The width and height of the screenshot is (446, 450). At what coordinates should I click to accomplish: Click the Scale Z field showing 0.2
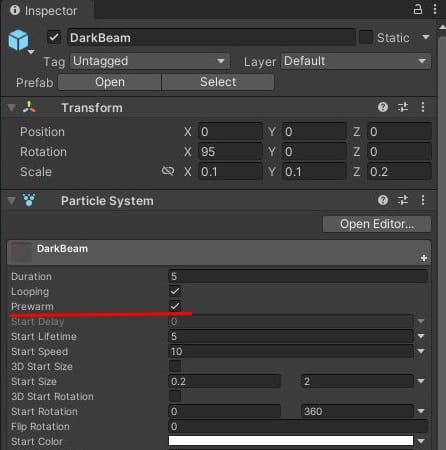coord(399,172)
